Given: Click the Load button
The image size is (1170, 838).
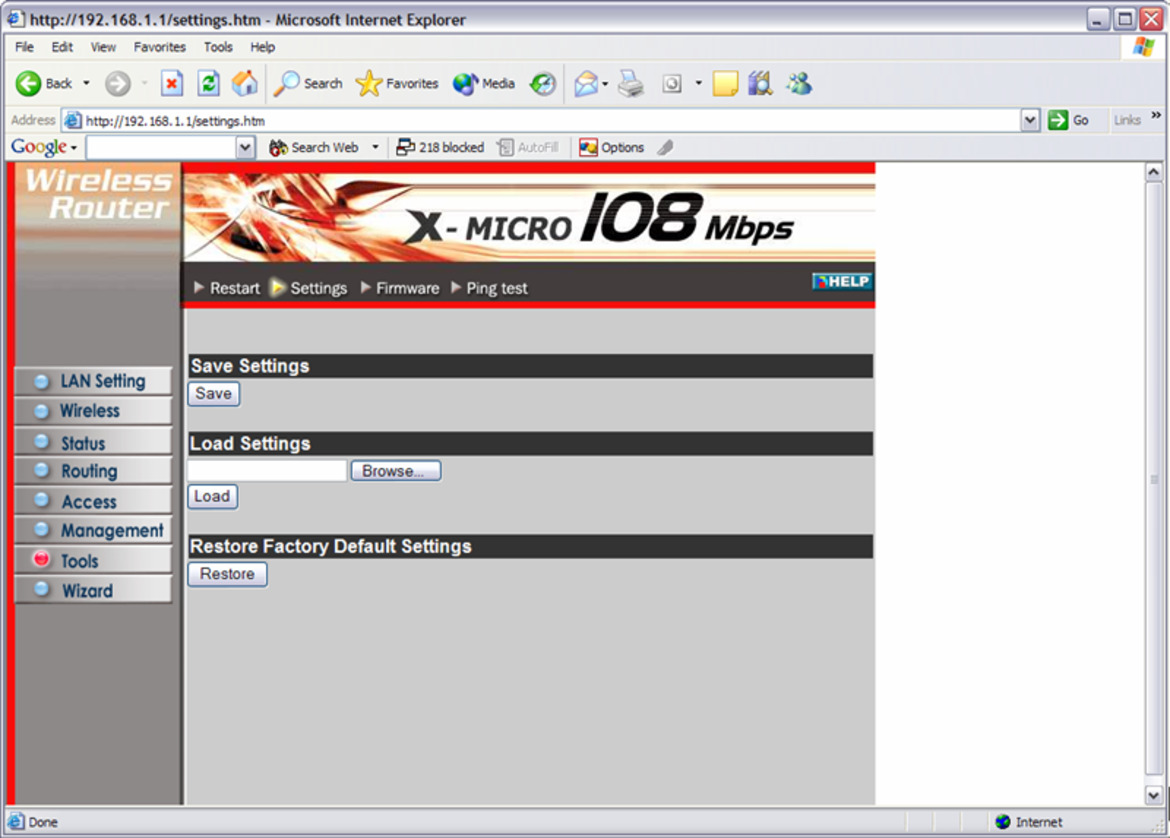Looking at the screenshot, I should 213,496.
